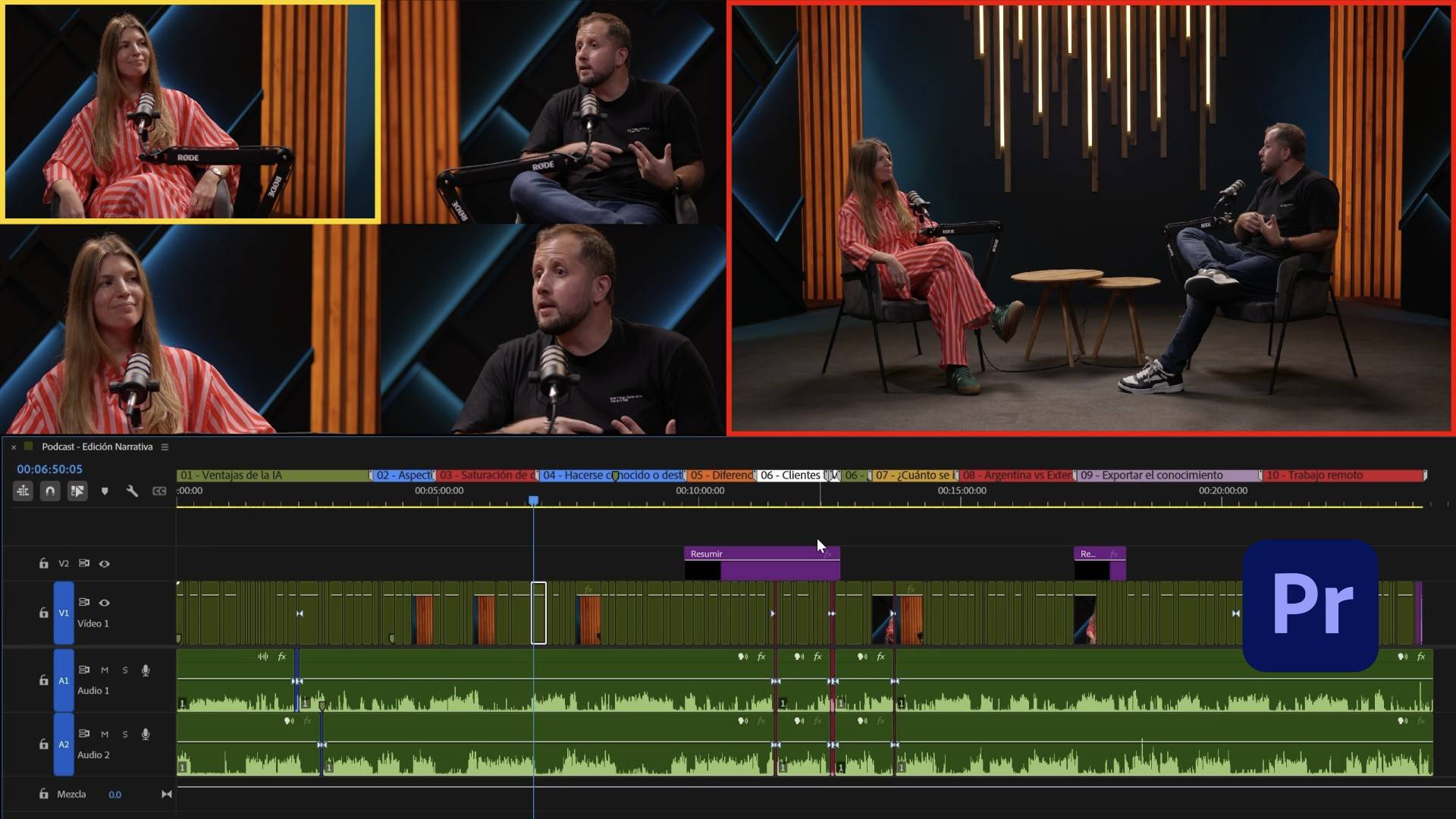The image size is (1456, 819).
Task: Select the Podcast - Edición Narrativa sequence tab
Action: point(97,447)
